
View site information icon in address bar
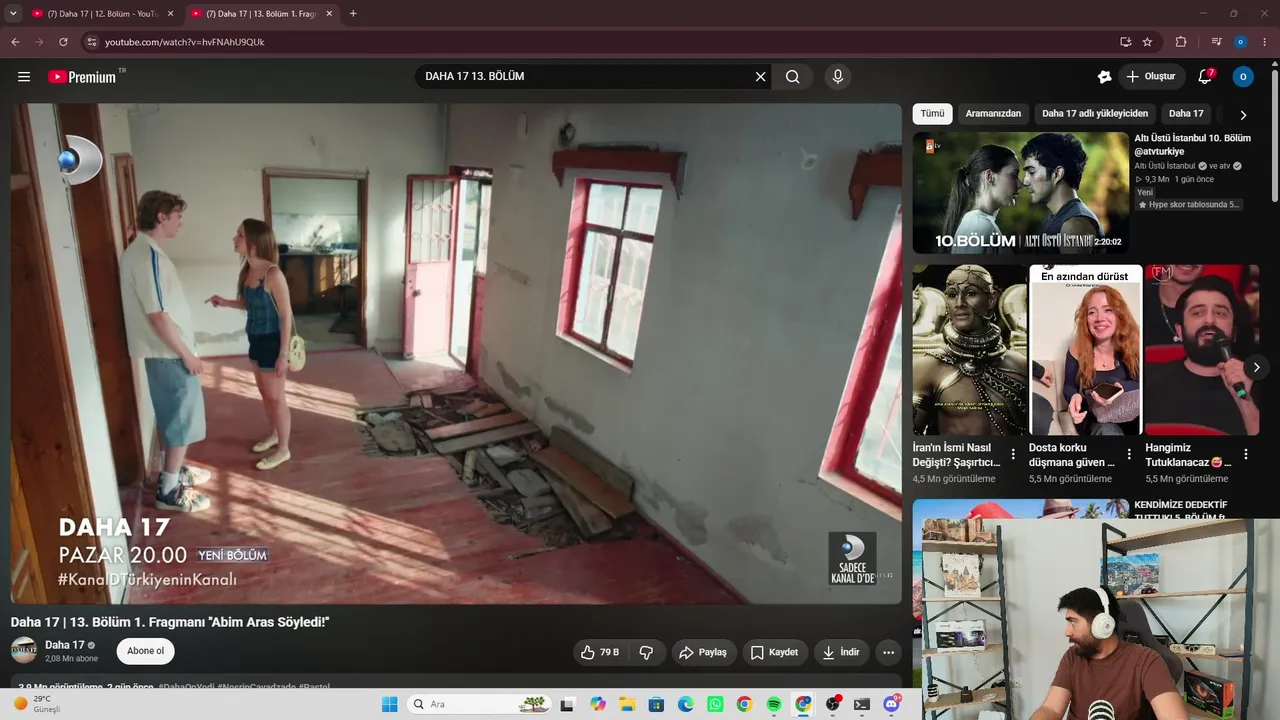(x=91, y=42)
